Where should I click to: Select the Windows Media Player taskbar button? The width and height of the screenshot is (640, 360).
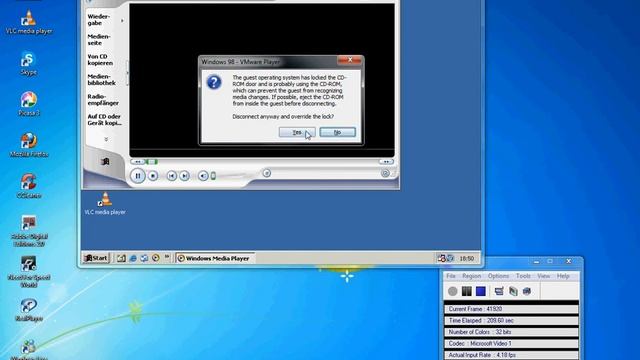point(215,258)
